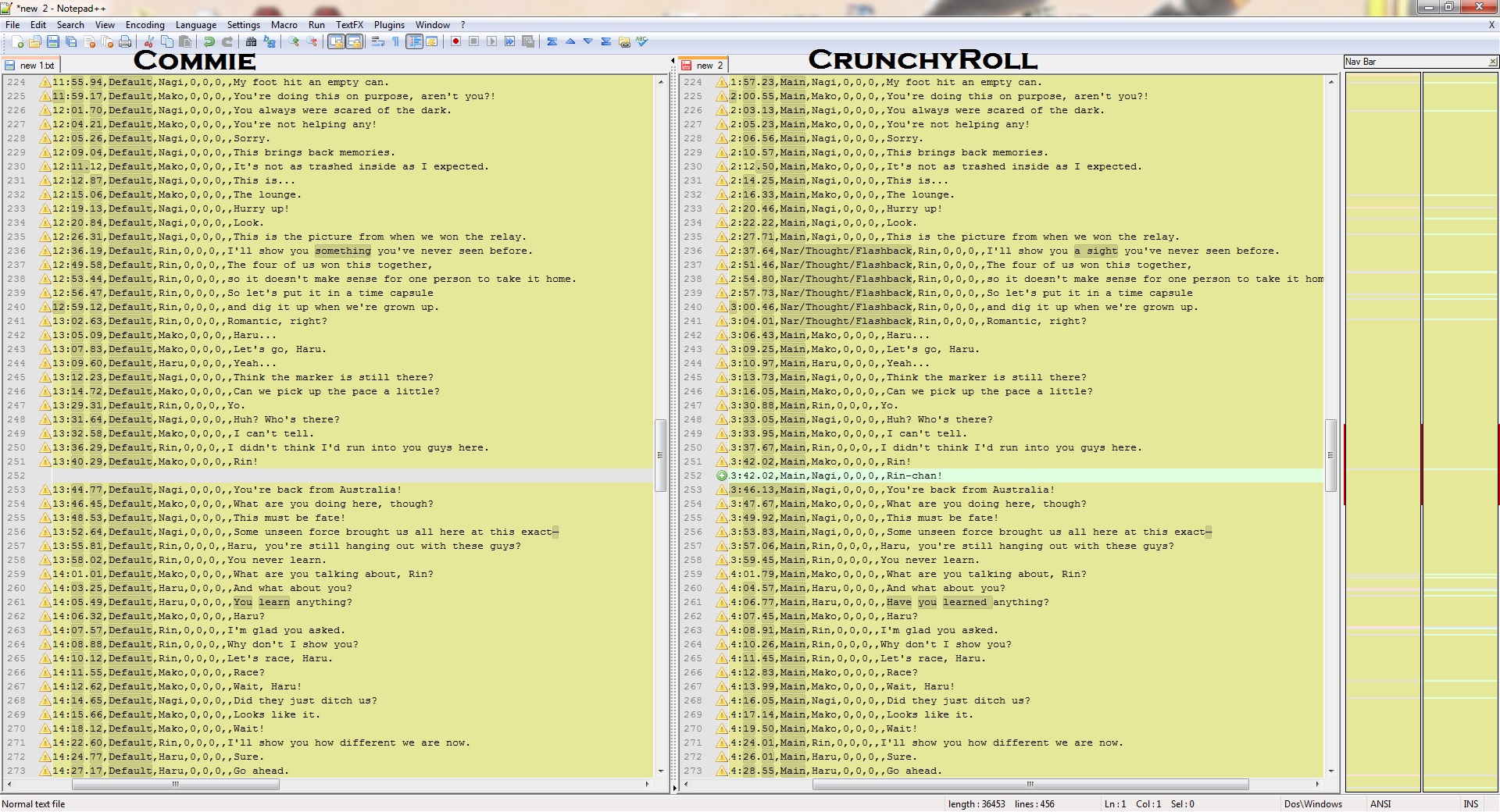
Task: Toggle word wrap in the toolbar
Action: pos(378,41)
